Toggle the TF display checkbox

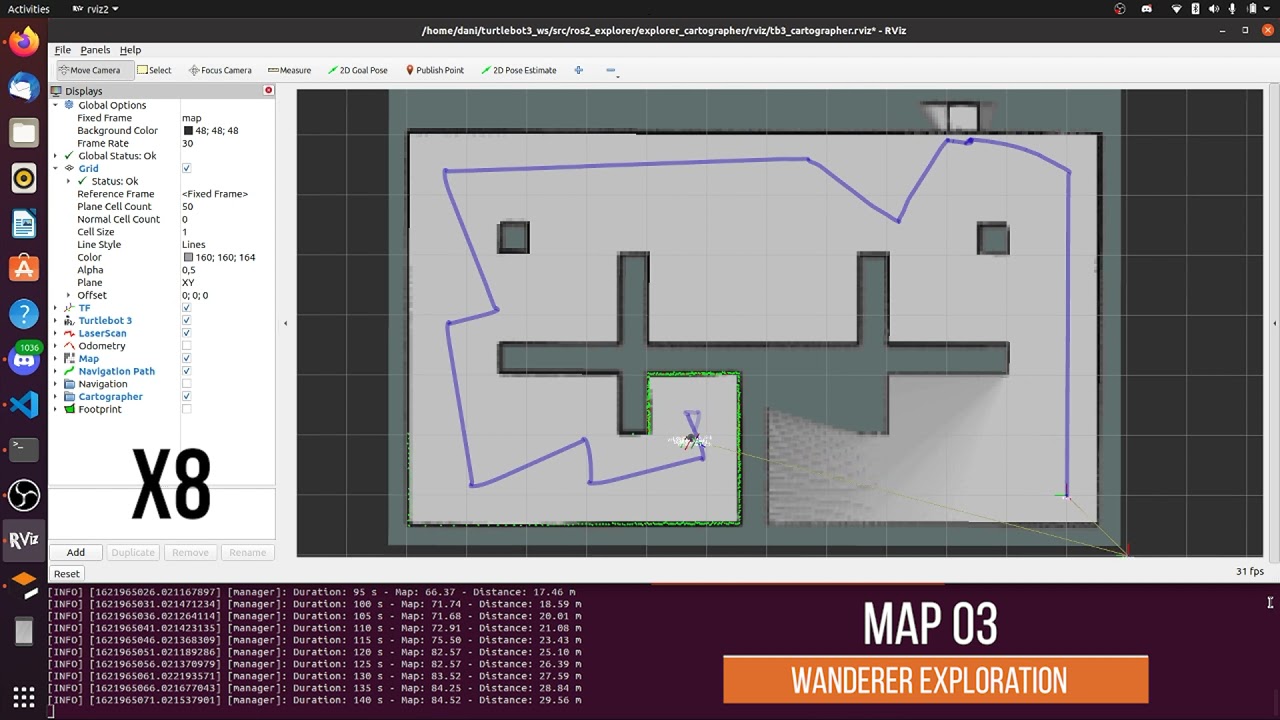(x=186, y=308)
